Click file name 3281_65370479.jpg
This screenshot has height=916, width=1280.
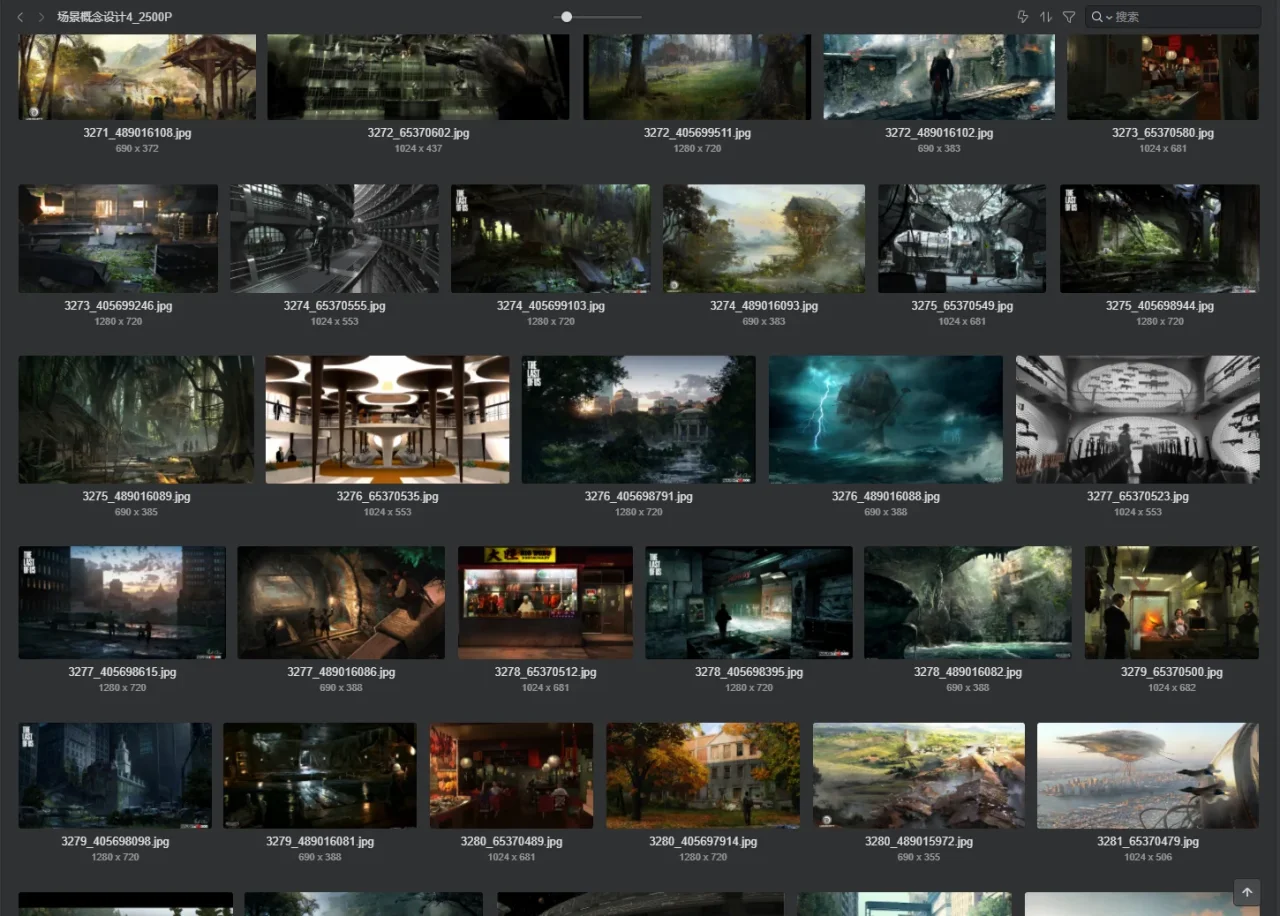point(1148,841)
